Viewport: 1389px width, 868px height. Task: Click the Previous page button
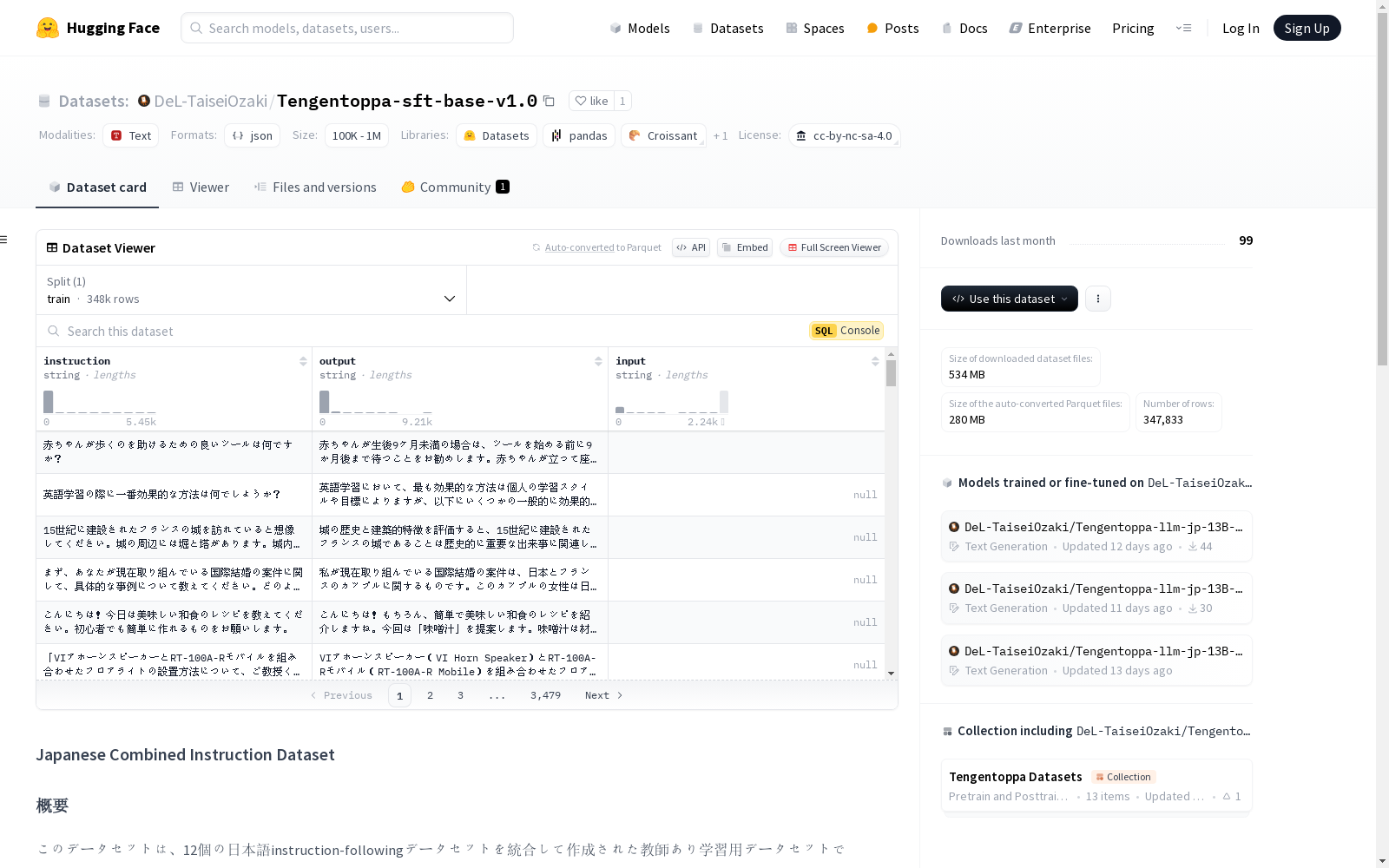click(341, 695)
